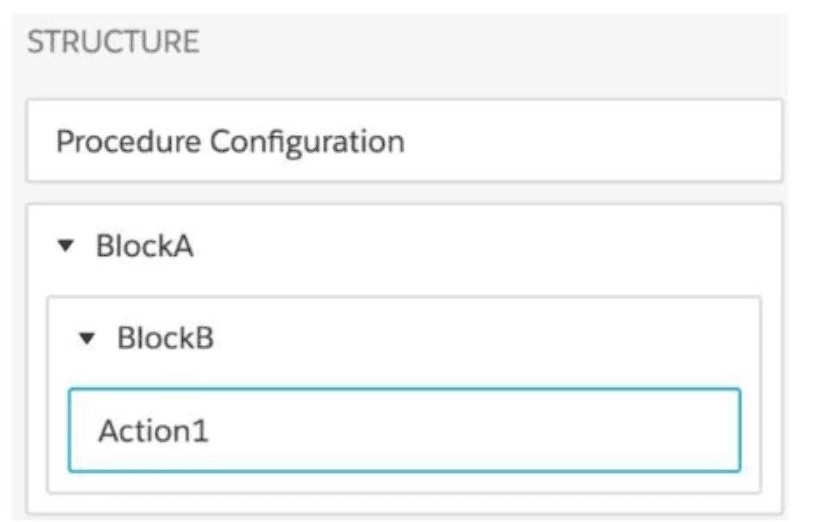
Task: Click the arrow icon beside BlockA
Action: point(67,247)
